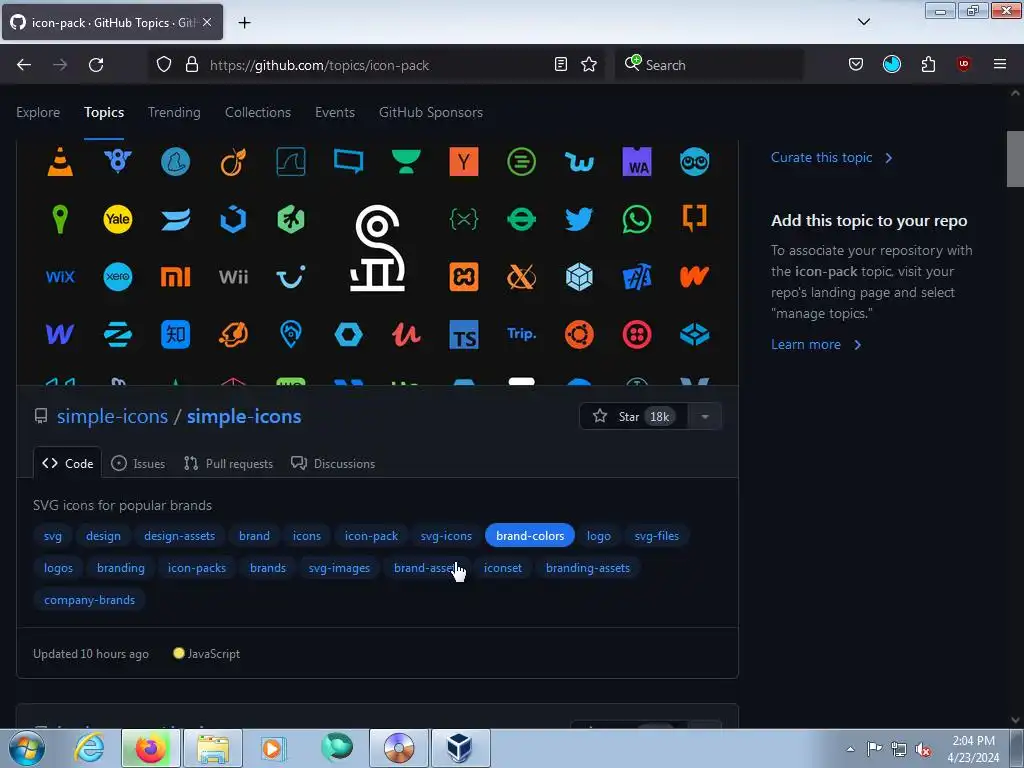Show hidden system tray icons arrow
The image size is (1024, 768).
click(850, 749)
